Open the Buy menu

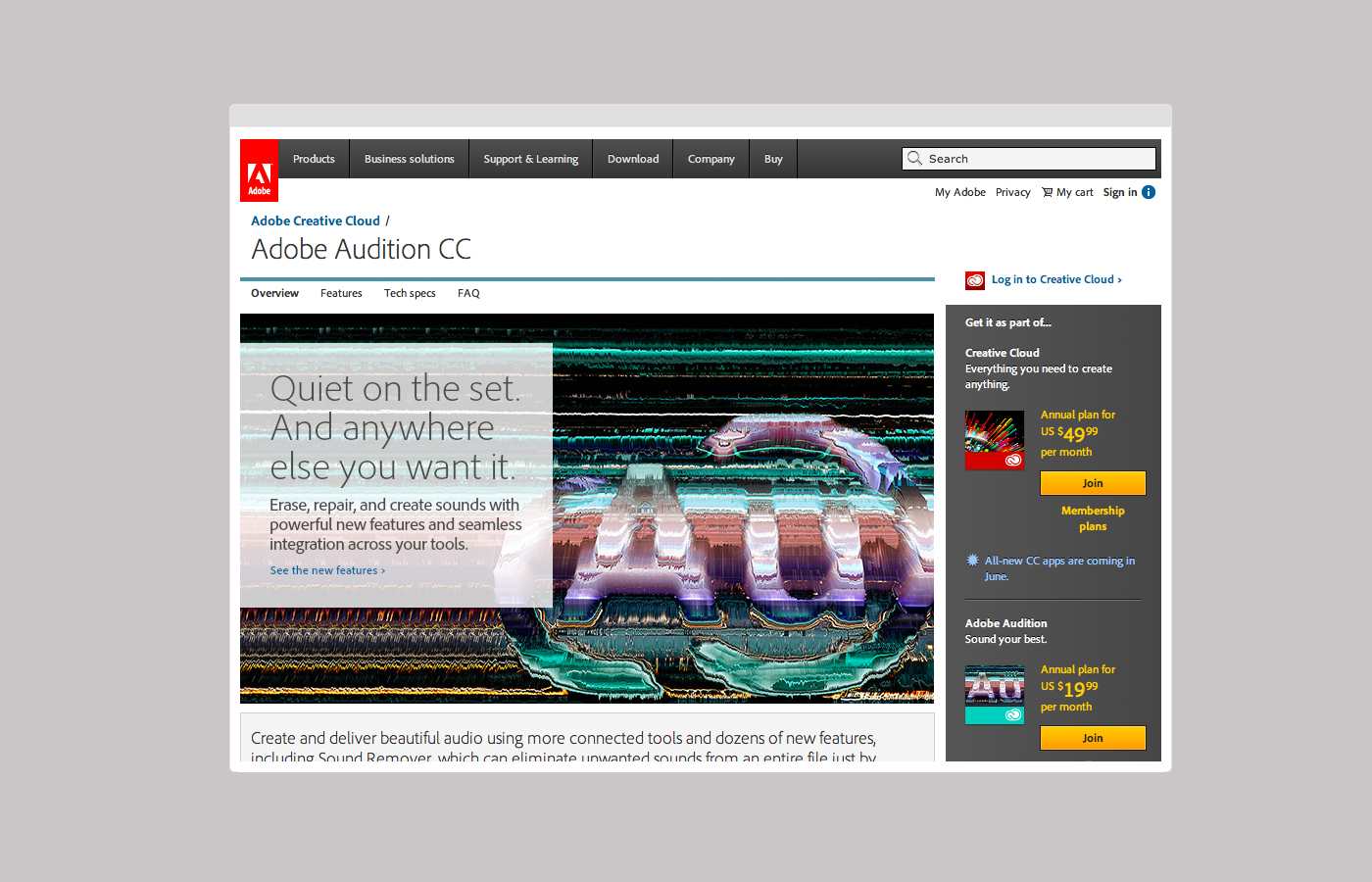[x=773, y=159]
